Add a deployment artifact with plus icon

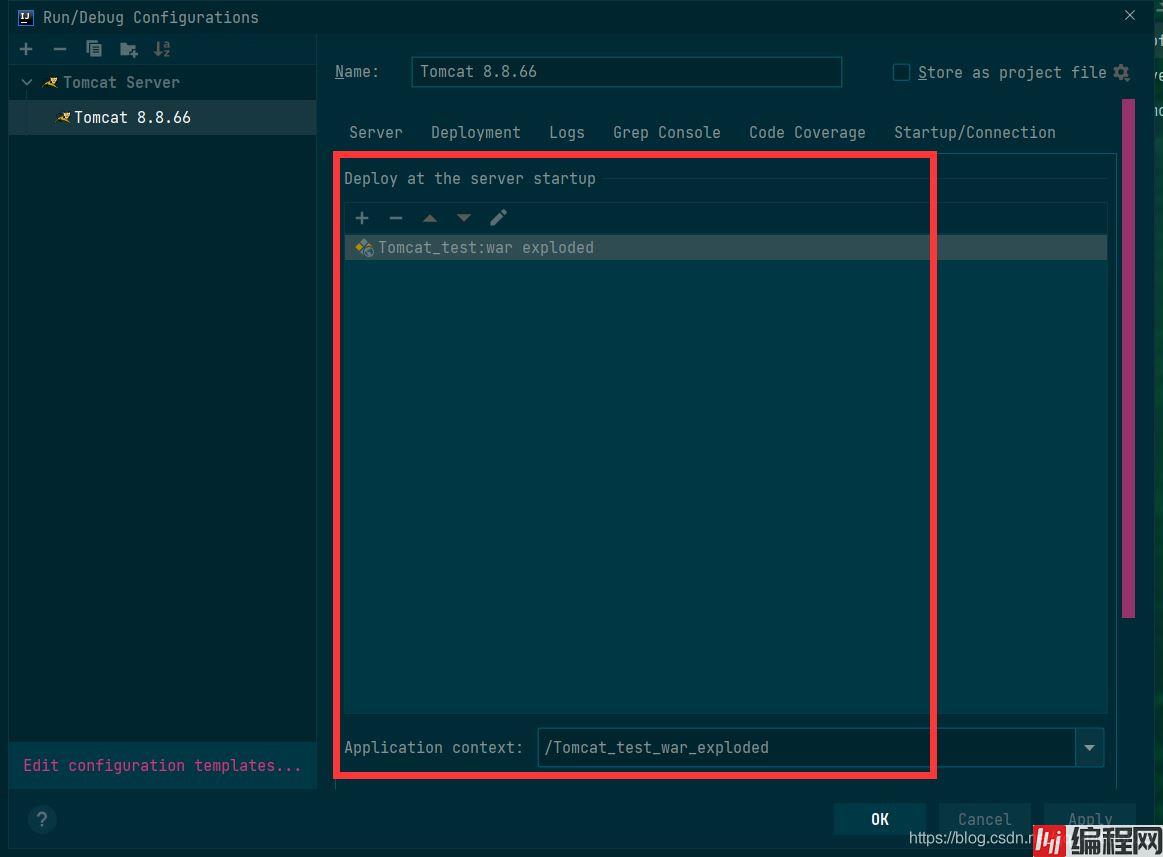pyautogui.click(x=362, y=218)
